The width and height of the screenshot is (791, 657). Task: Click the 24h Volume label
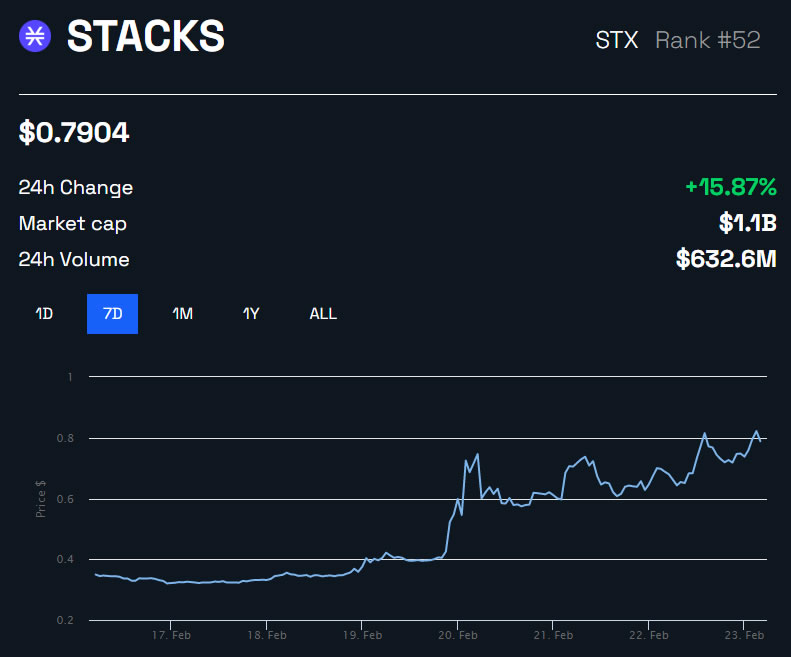click(74, 259)
